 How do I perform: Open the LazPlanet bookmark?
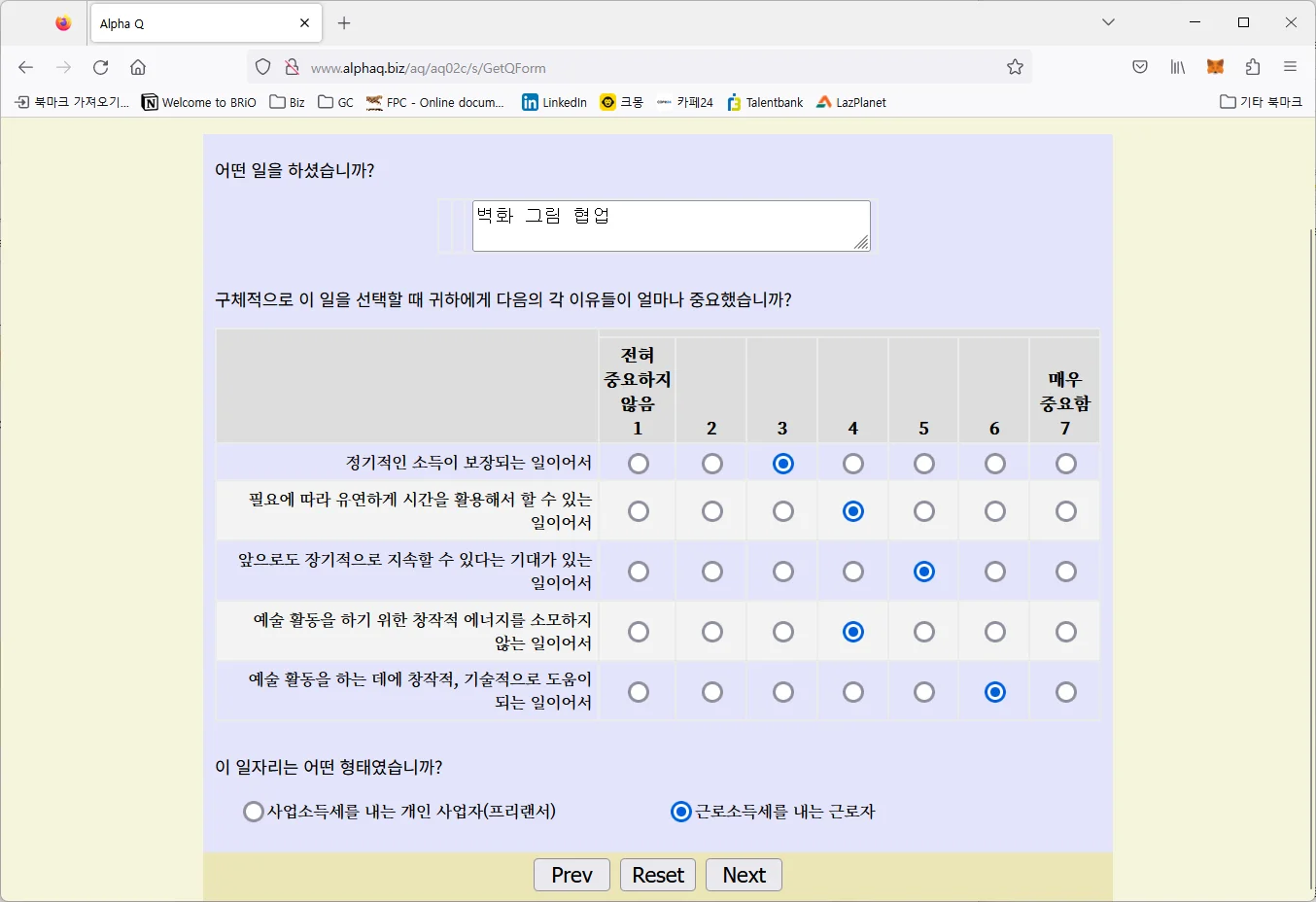[851, 102]
